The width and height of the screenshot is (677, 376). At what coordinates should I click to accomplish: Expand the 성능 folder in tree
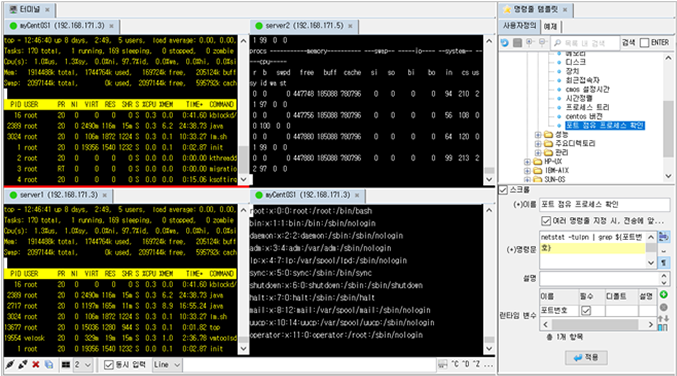538,135
